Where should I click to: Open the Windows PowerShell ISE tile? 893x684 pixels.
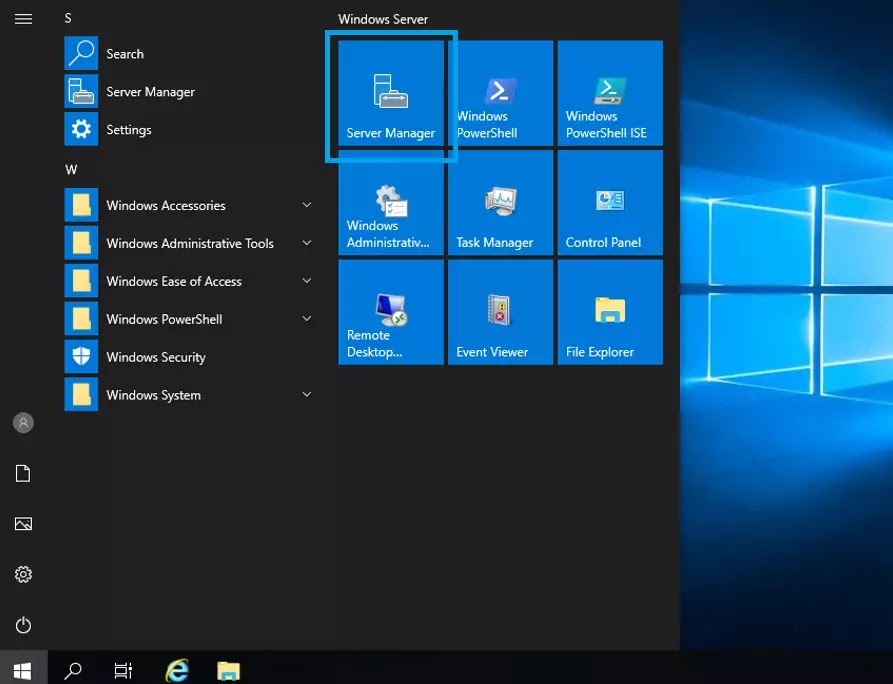tap(610, 93)
